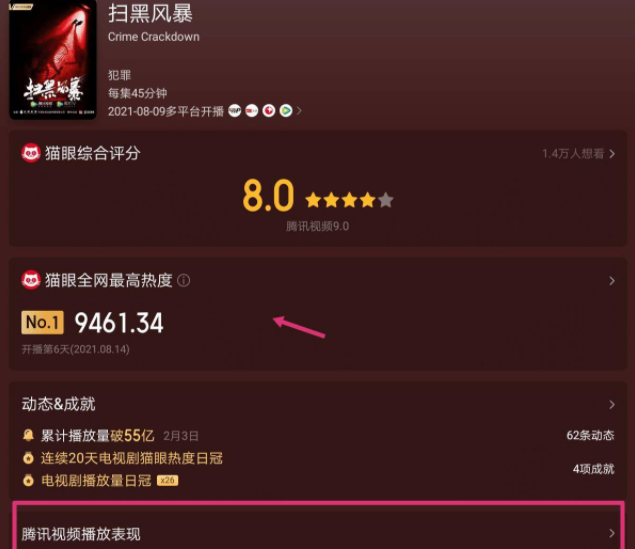
Task: Click the first broadcast platform icon
Action: [234, 111]
